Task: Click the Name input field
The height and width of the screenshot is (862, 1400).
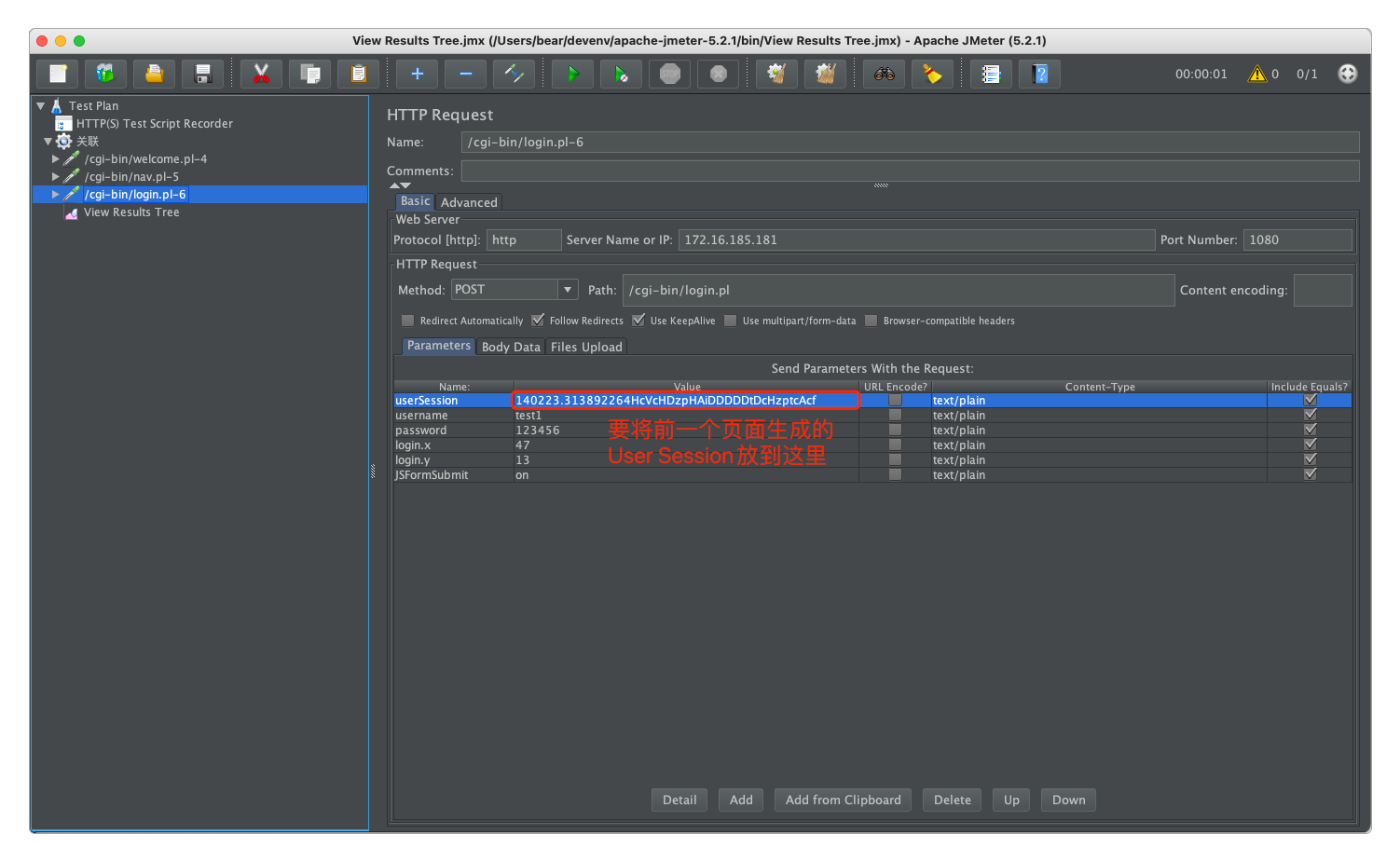Action: (910, 142)
